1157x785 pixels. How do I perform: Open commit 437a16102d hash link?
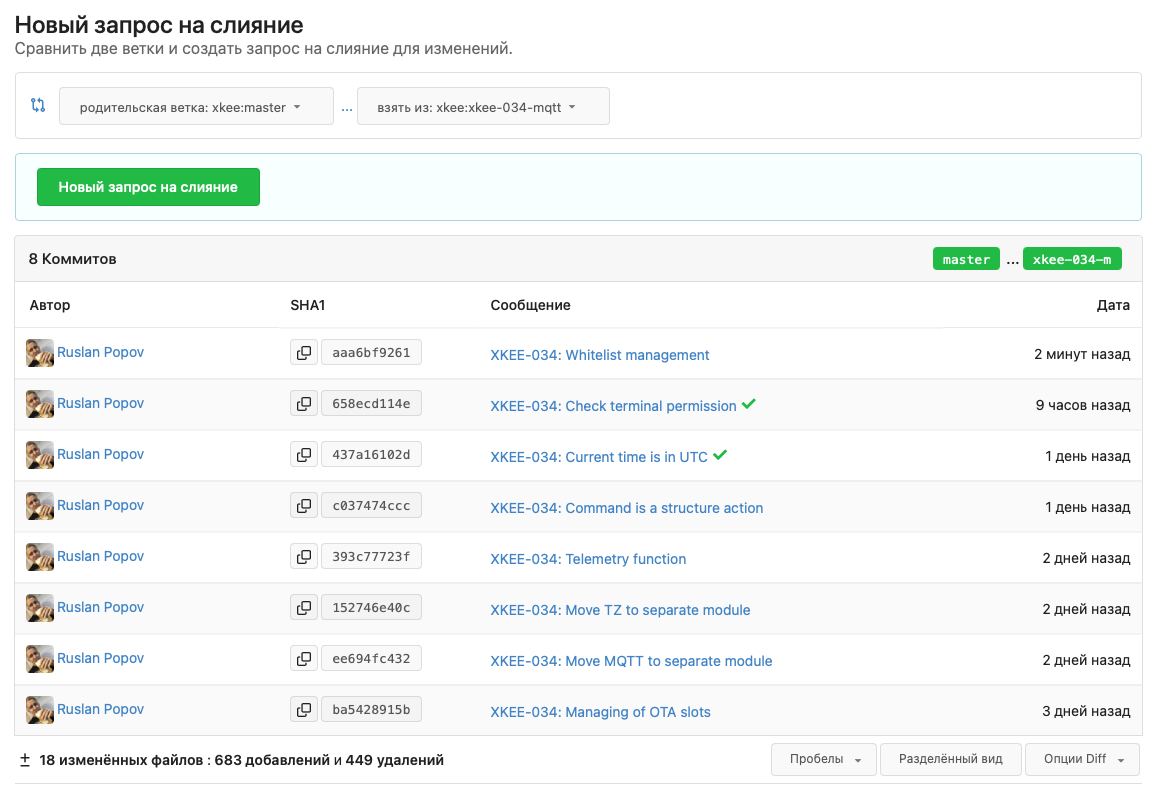371,454
